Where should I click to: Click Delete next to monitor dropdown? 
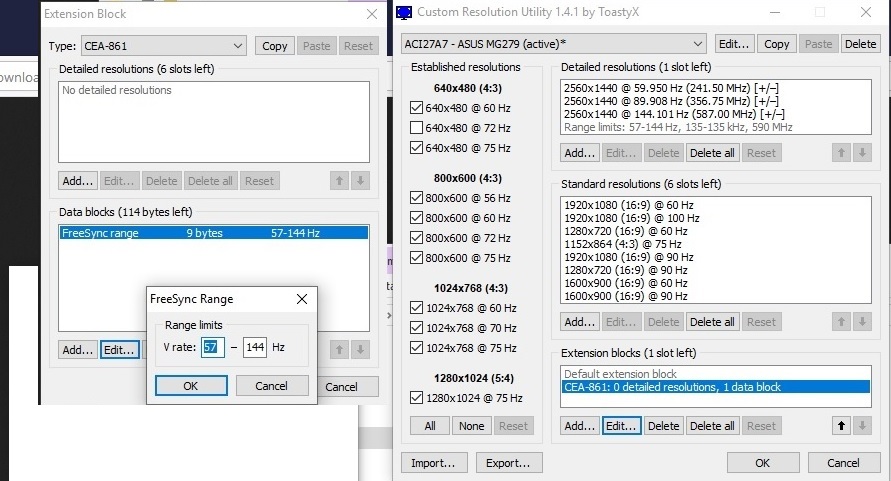click(860, 44)
